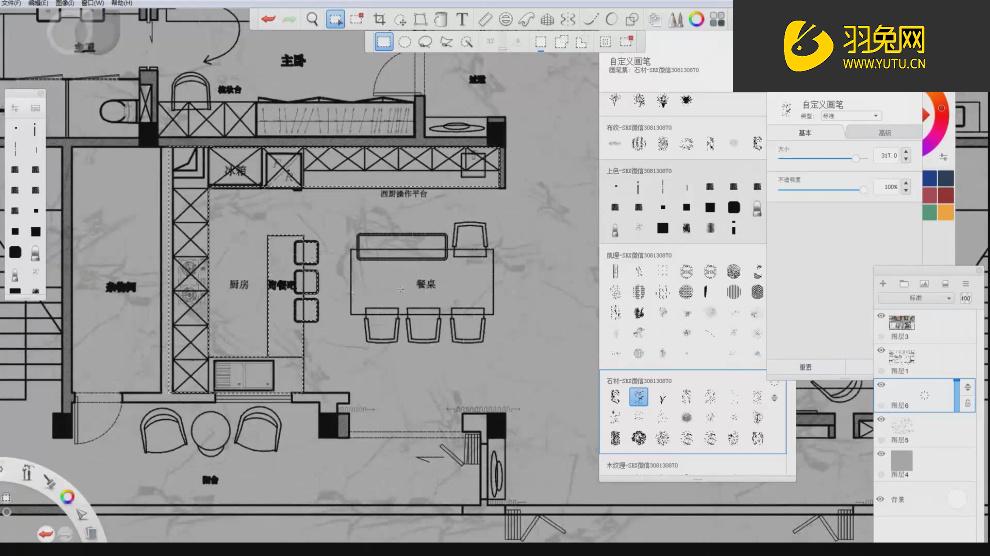Toggle visibility eye of layer 图层1
Screen dimensions: 990x556
tap(881, 350)
